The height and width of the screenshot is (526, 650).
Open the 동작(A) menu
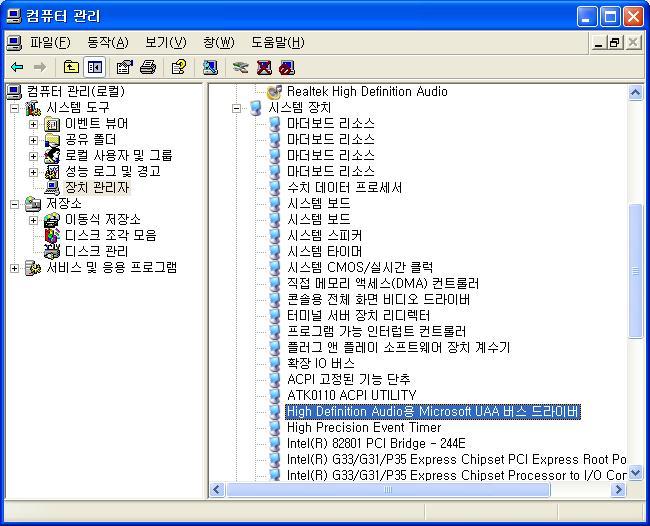pyautogui.click(x=108, y=42)
